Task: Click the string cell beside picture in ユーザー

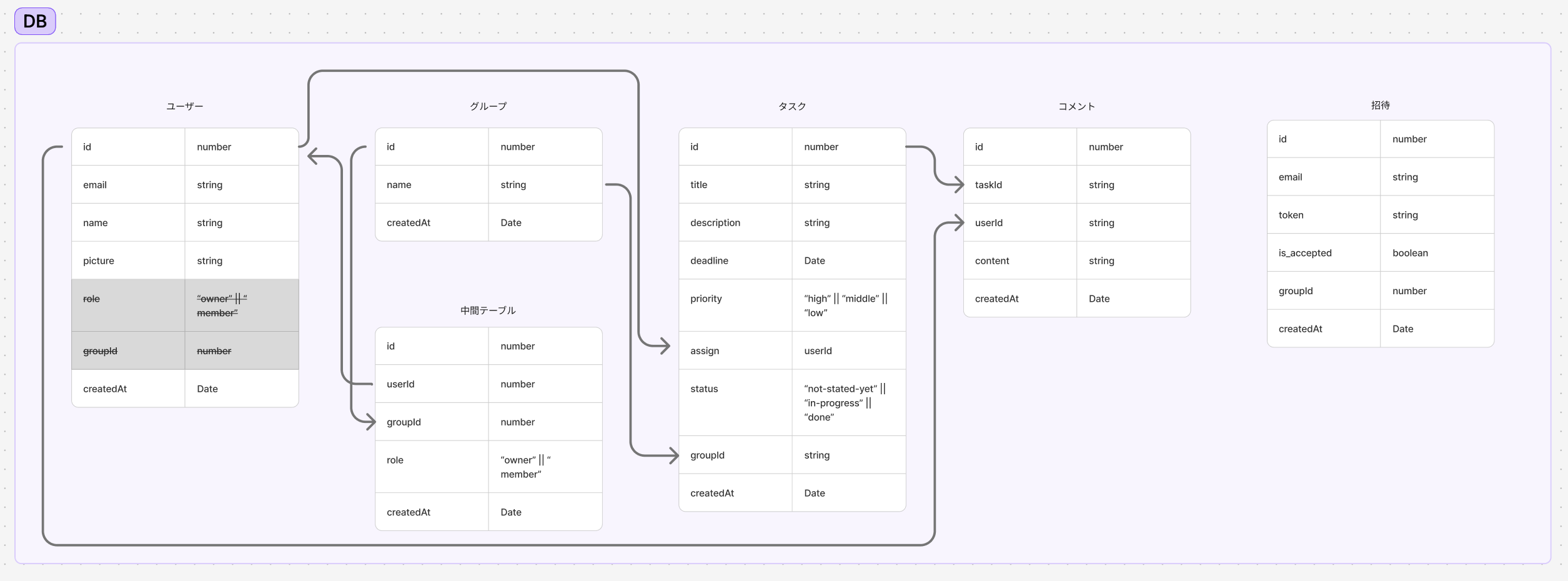Action: [242, 261]
